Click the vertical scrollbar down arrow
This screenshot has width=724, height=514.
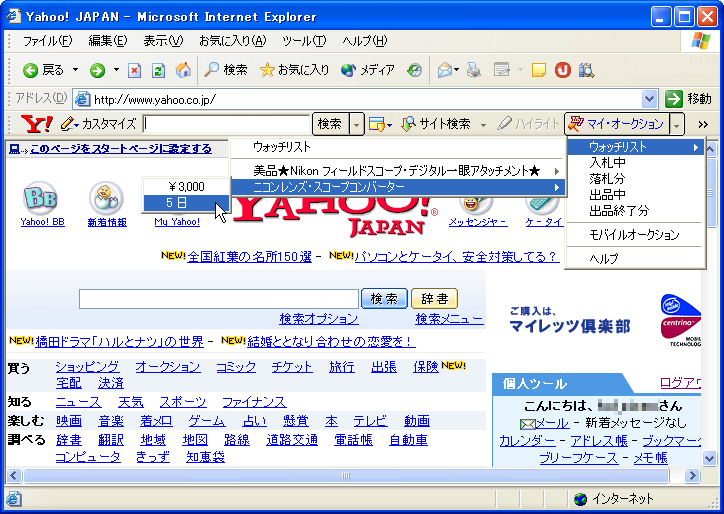click(709, 458)
